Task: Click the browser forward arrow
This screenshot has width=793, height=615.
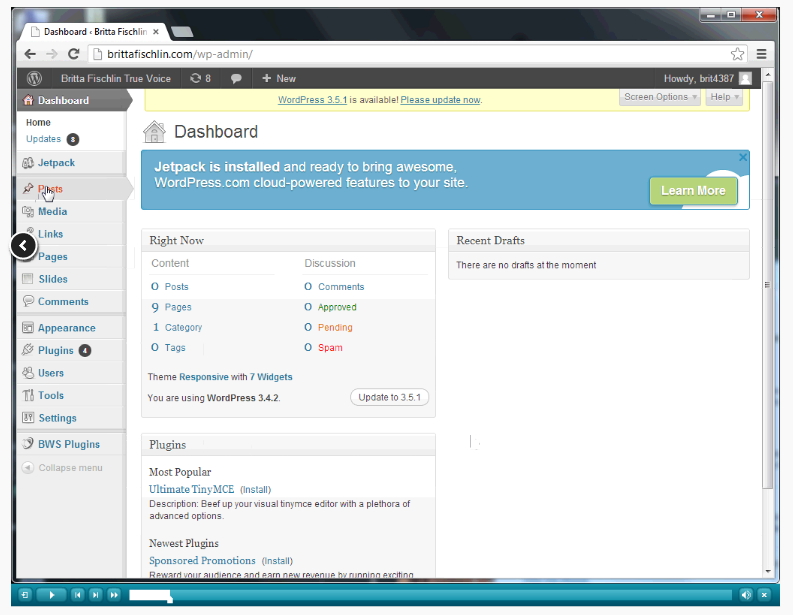Action: point(52,54)
